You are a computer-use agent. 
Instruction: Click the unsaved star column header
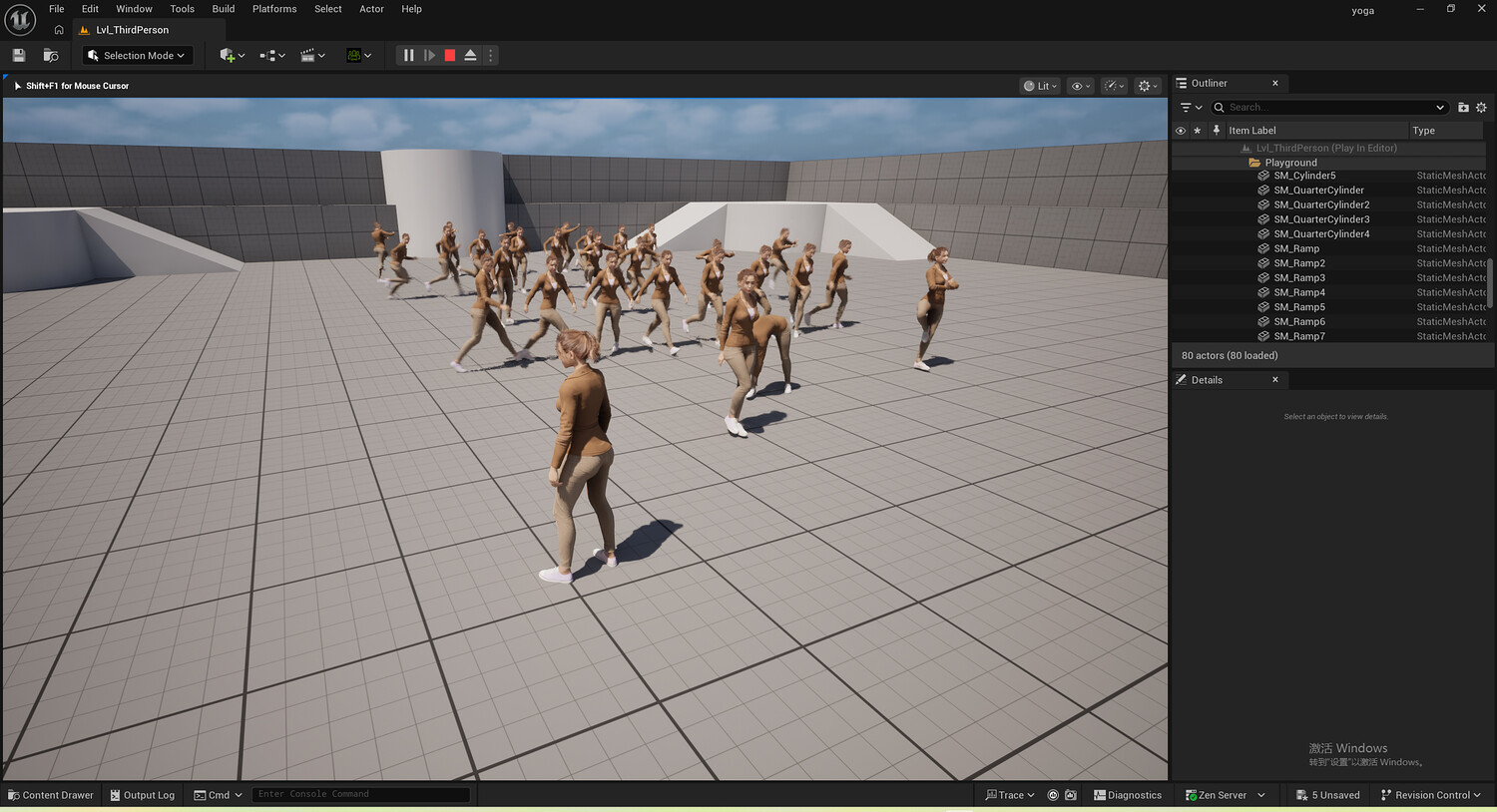[x=1198, y=131]
